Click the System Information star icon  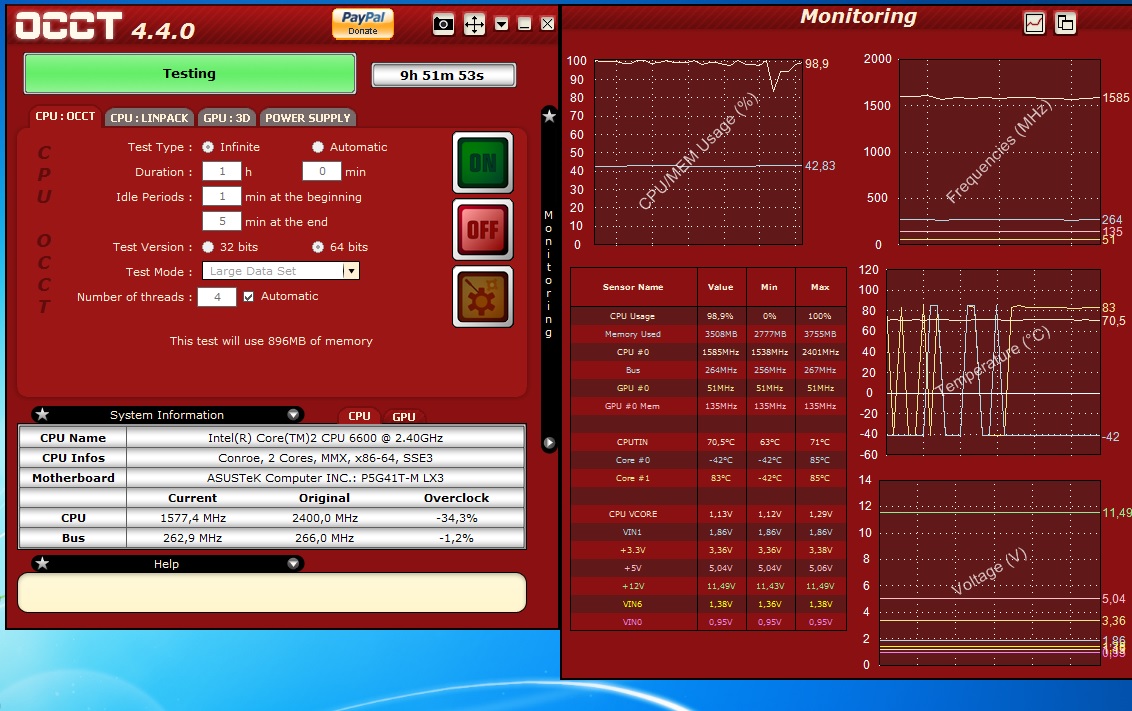click(42, 414)
